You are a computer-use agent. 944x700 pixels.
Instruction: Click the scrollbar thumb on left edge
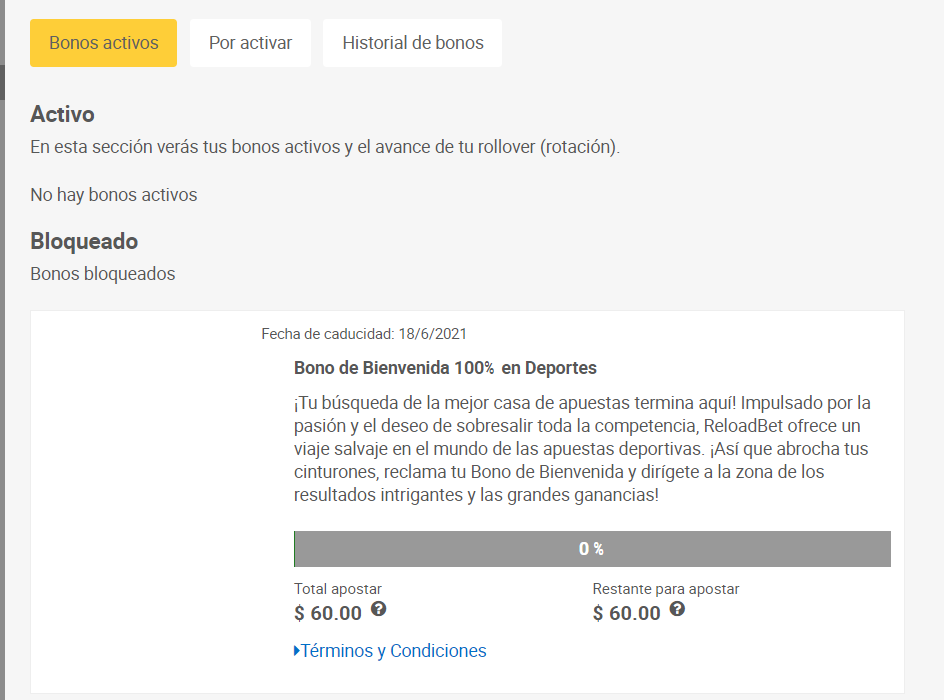click(2, 82)
